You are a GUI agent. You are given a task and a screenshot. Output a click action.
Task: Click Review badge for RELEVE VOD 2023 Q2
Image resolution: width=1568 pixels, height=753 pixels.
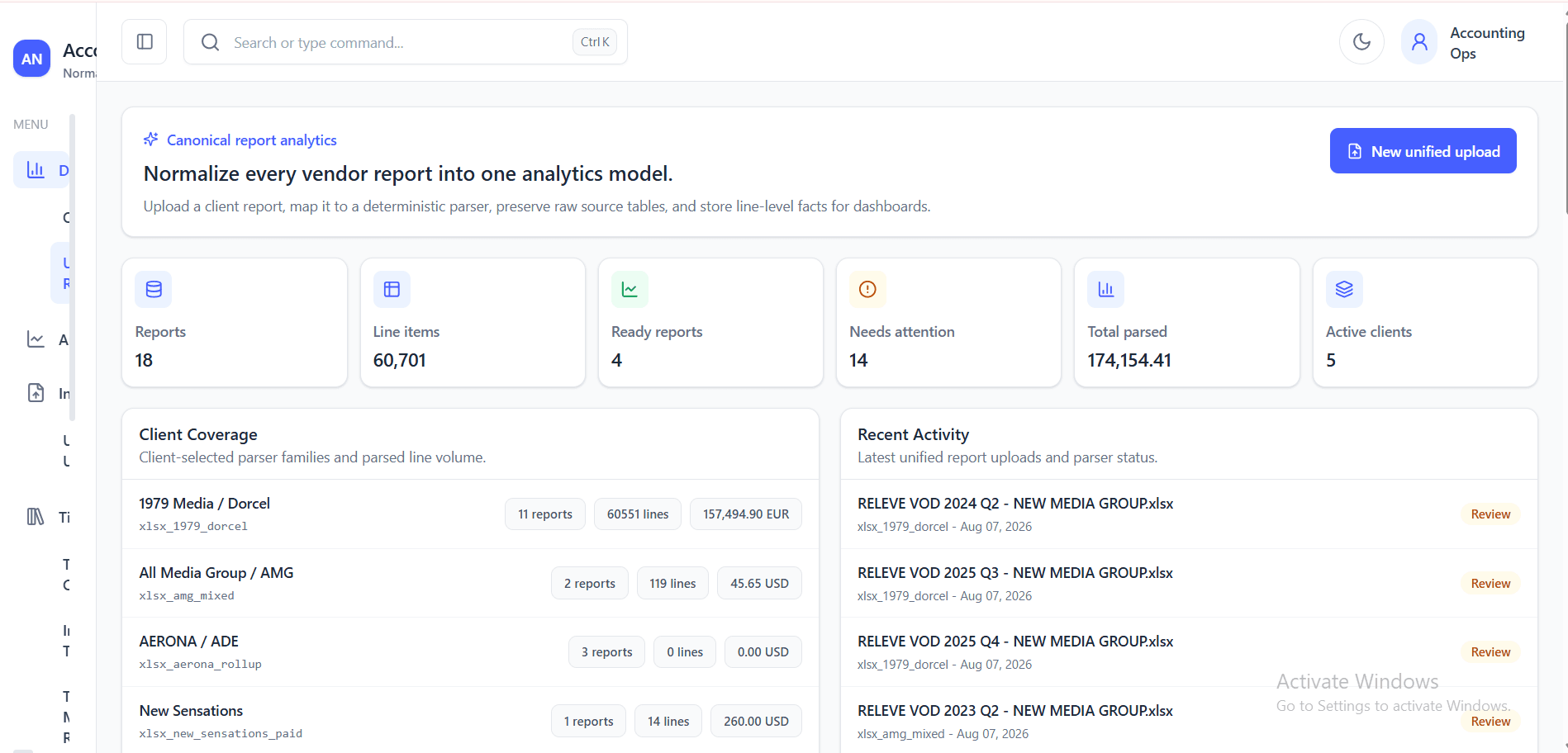1490,721
